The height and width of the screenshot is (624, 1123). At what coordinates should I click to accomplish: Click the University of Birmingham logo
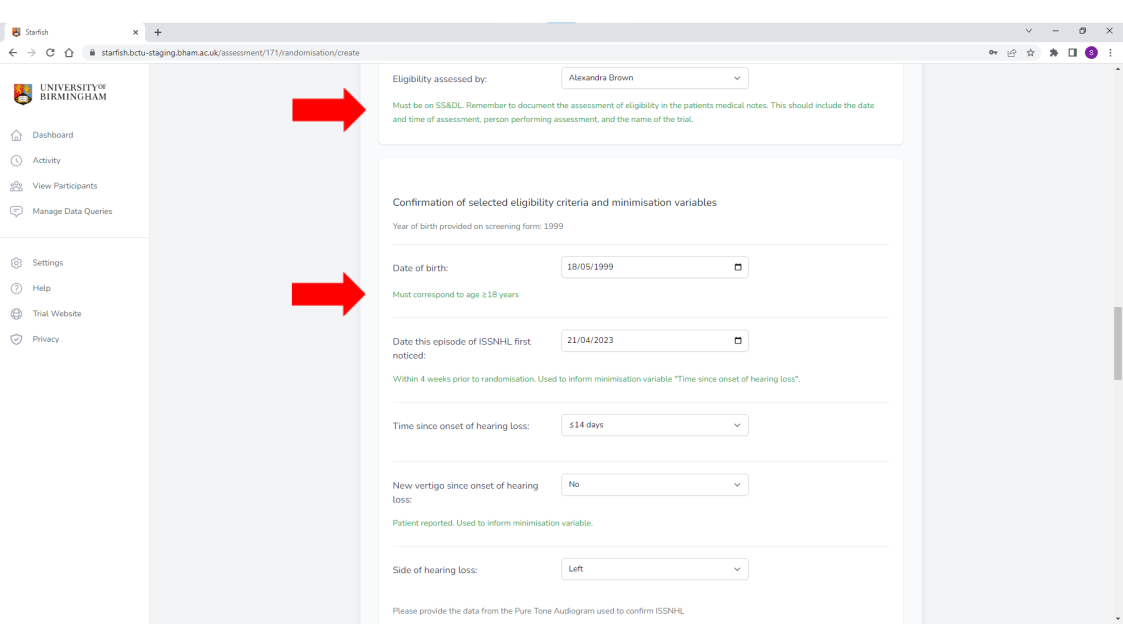point(60,93)
